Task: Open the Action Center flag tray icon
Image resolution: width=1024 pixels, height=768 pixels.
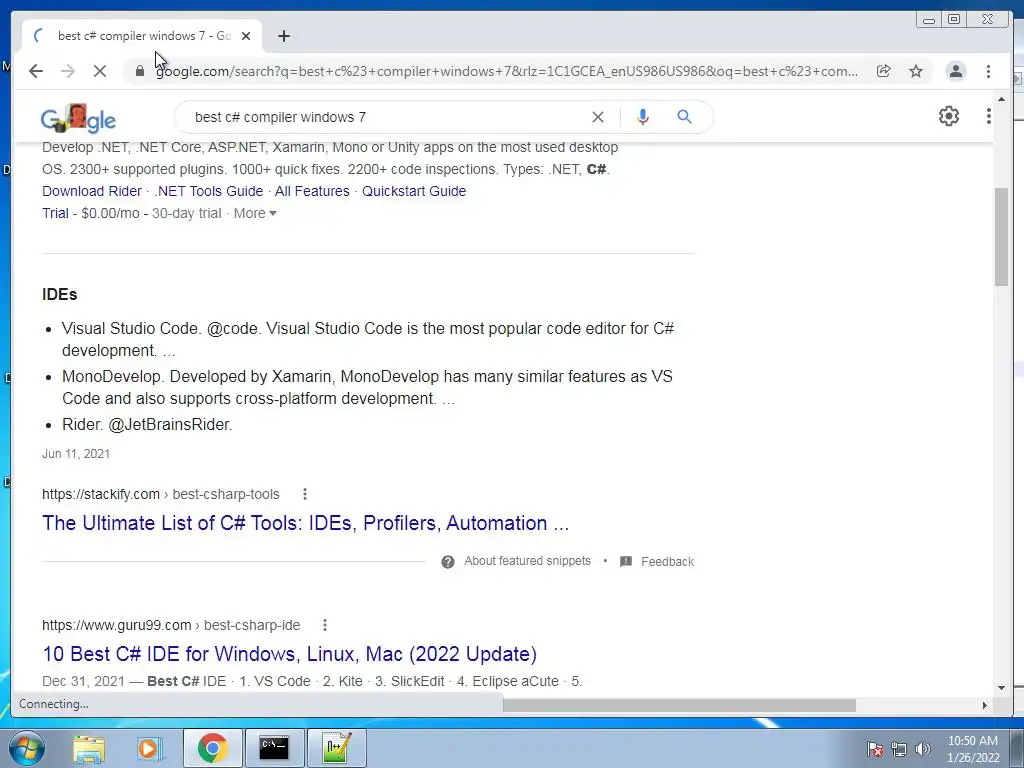Action: (x=875, y=749)
